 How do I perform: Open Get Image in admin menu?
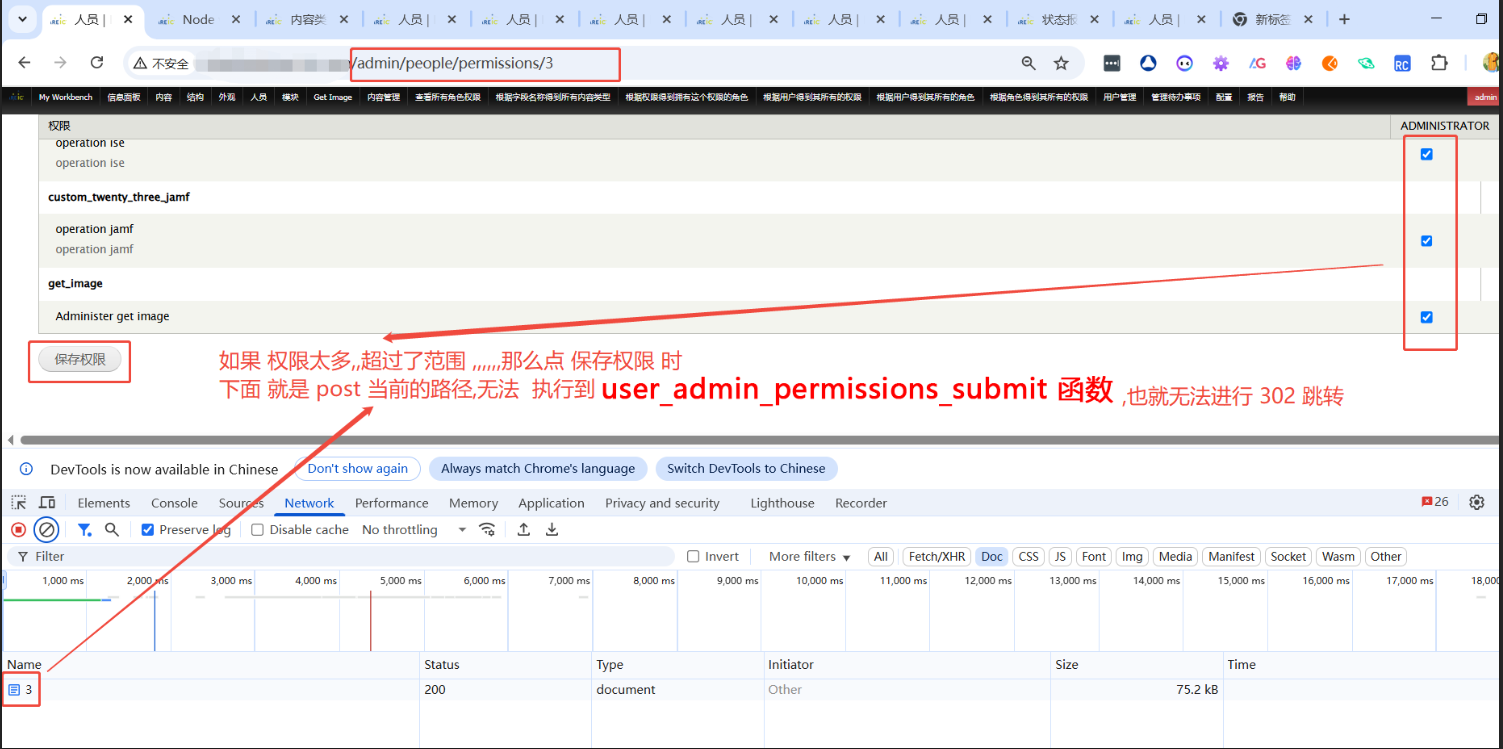tap(333, 97)
